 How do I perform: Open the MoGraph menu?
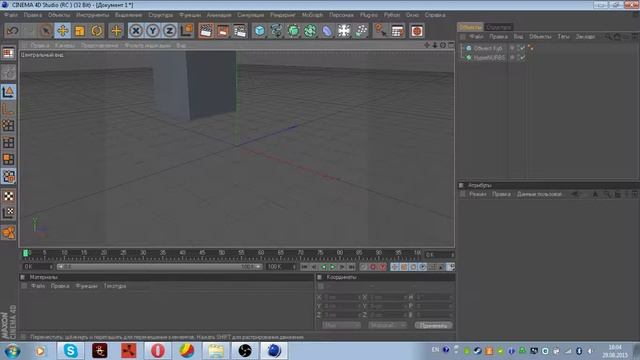(312, 15)
